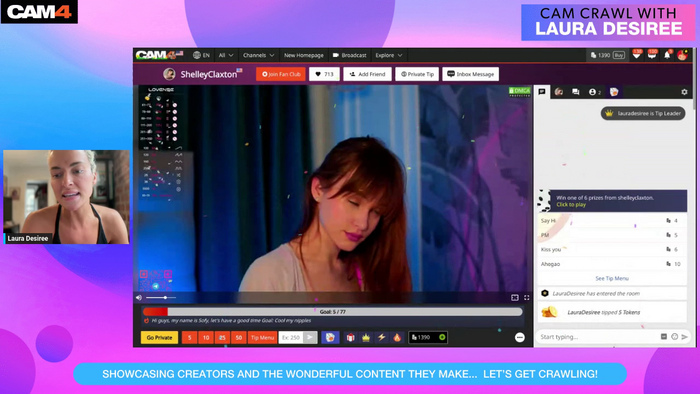Viewport: 700px width, 394px height.
Task: Click the CAM4 logo in the overlay corner
Action: coord(39,12)
